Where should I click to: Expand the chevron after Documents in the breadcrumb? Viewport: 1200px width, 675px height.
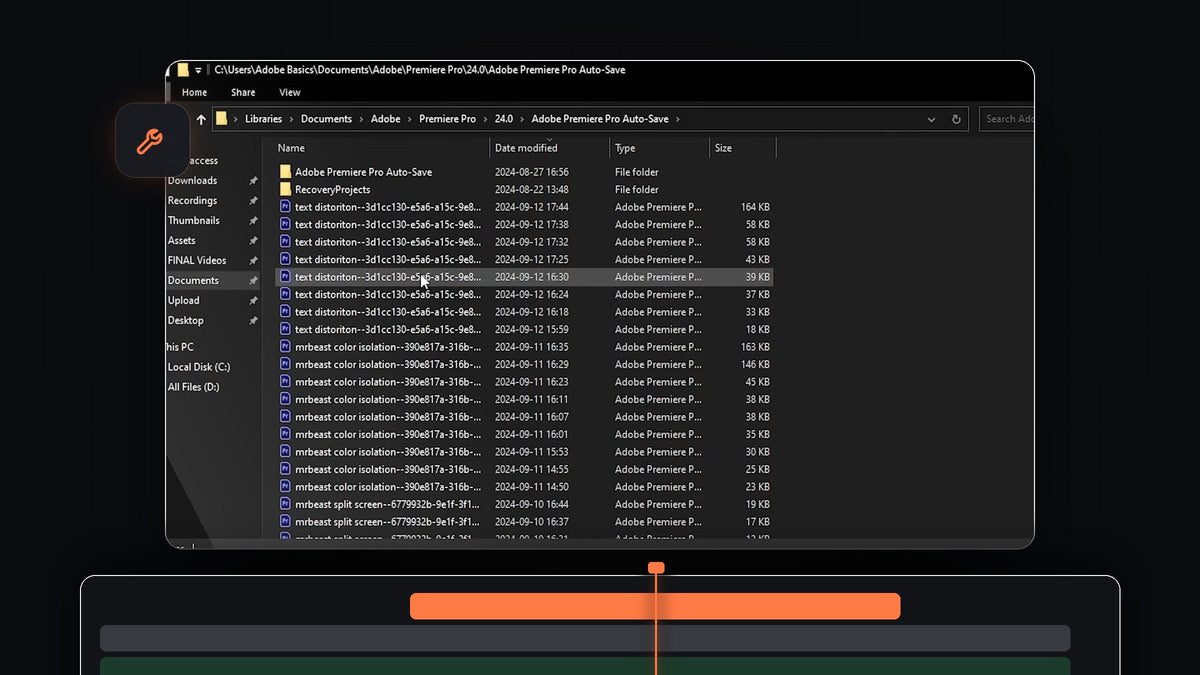(361, 119)
